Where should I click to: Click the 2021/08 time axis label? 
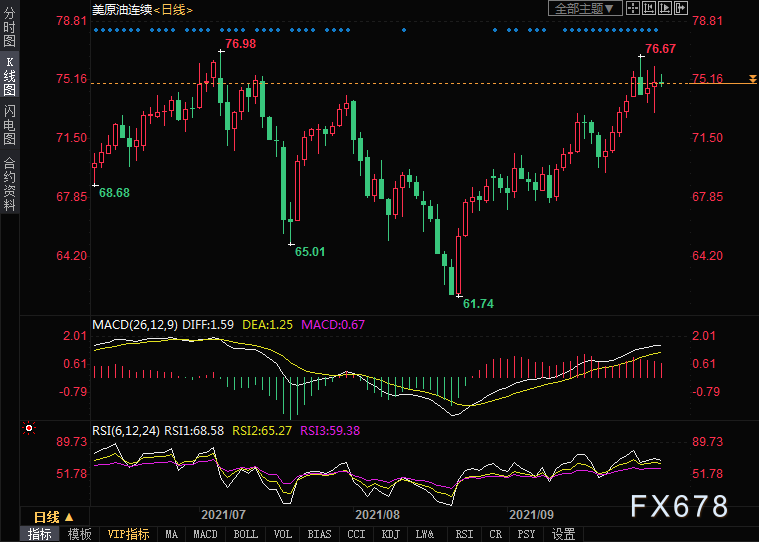(x=377, y=514)
